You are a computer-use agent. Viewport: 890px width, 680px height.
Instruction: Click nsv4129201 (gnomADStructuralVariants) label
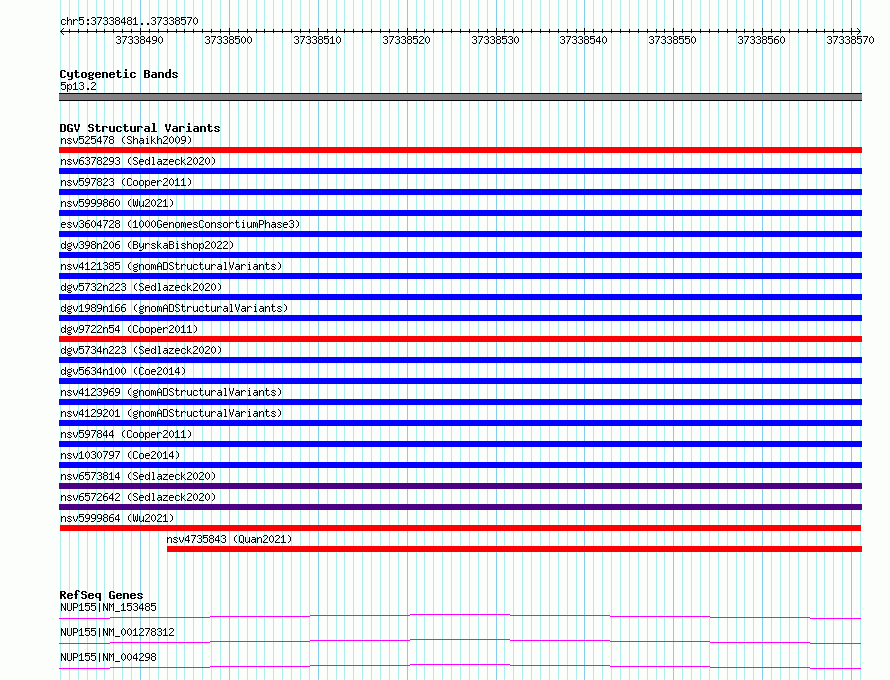point(171,413)
